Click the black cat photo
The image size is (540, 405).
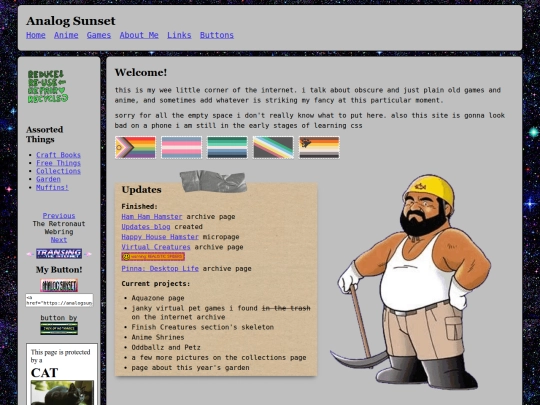[x=62, y=393]
